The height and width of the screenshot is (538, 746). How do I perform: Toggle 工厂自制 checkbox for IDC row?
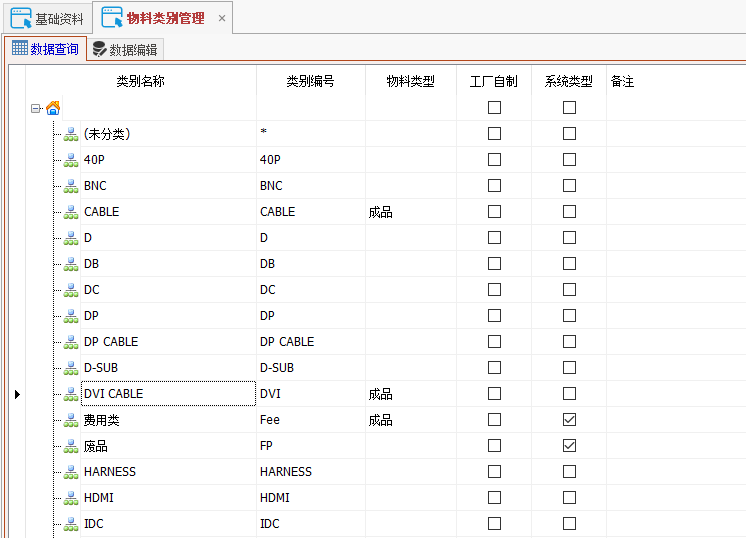coord(494,524)
